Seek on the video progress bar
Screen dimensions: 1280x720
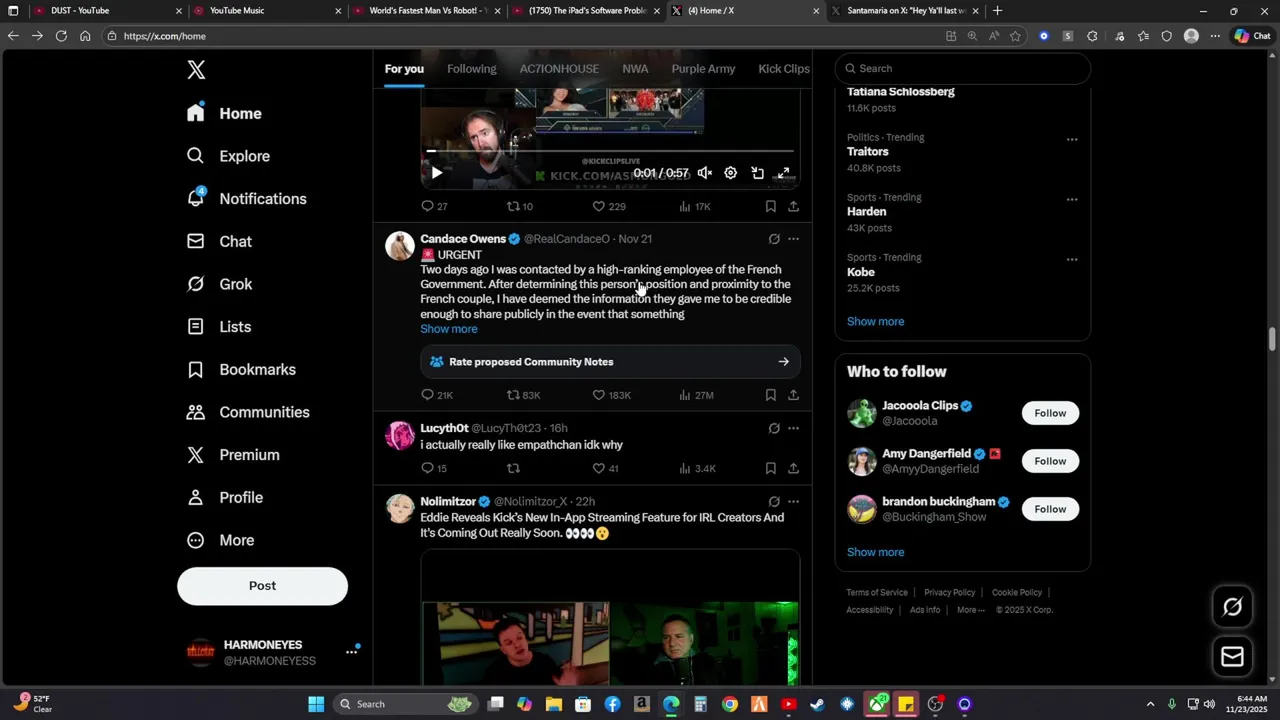pos(610,152)
